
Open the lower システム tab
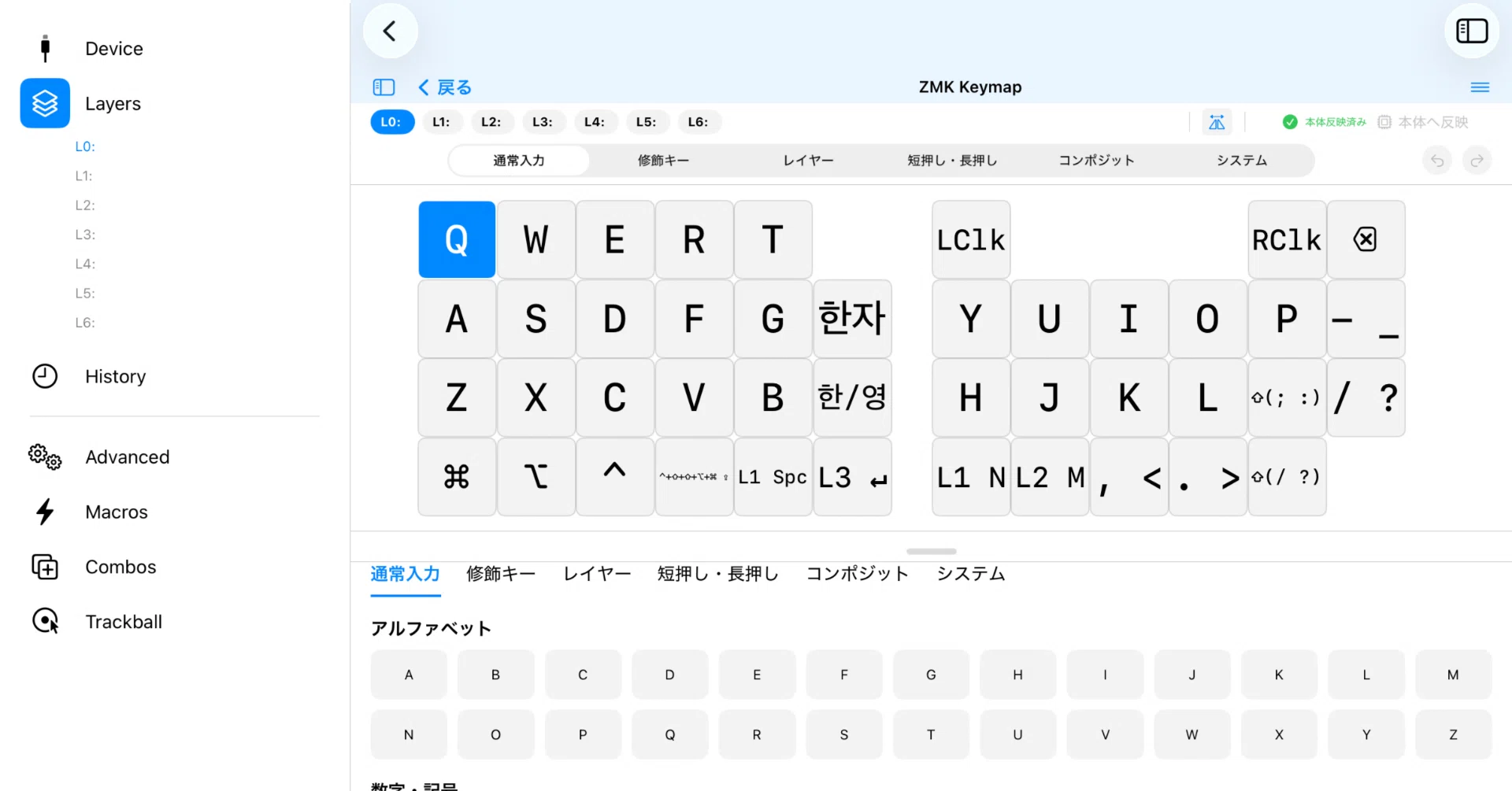(971, 574)
